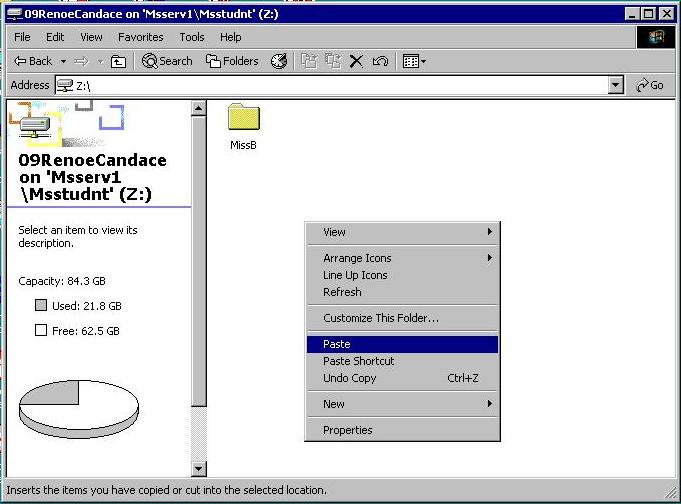The image size is (681, 504).
Task: Open the Edit menu
Action: pos(55,37)
